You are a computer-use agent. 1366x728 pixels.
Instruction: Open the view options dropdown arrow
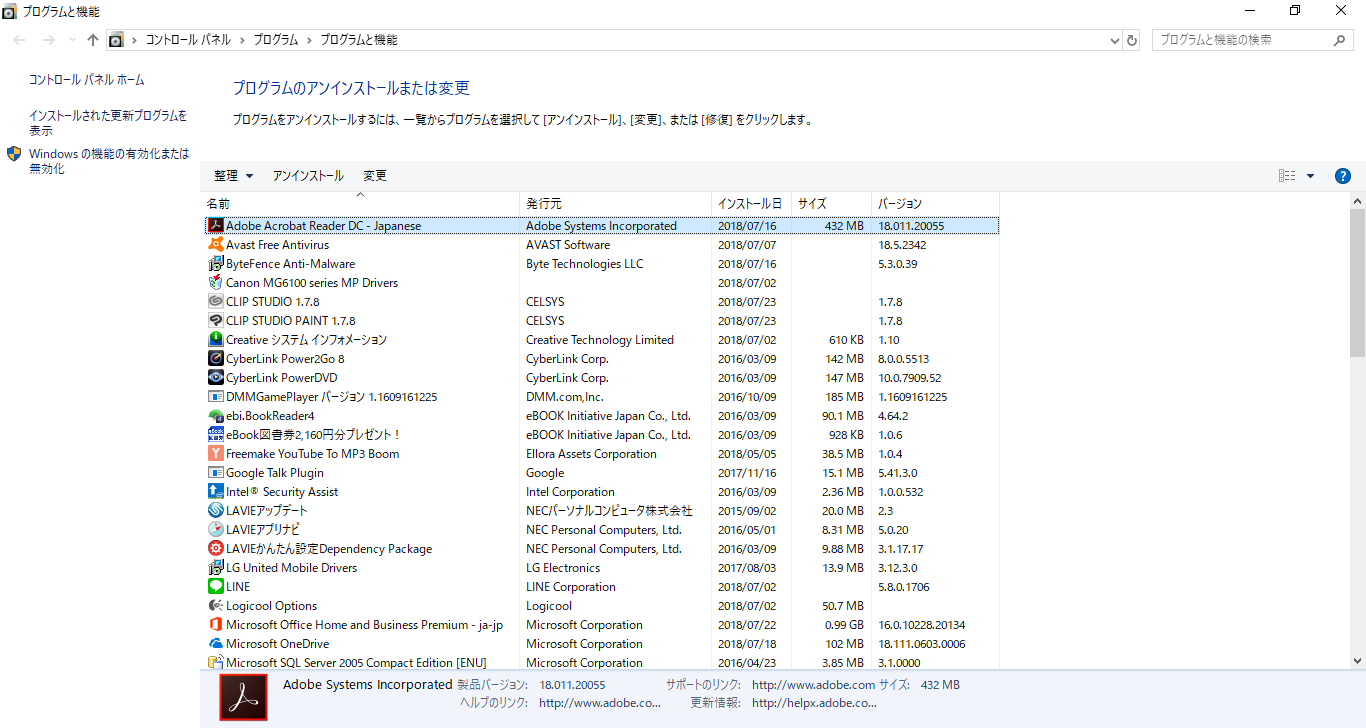pyautogui.click(x=1310, y=176)
